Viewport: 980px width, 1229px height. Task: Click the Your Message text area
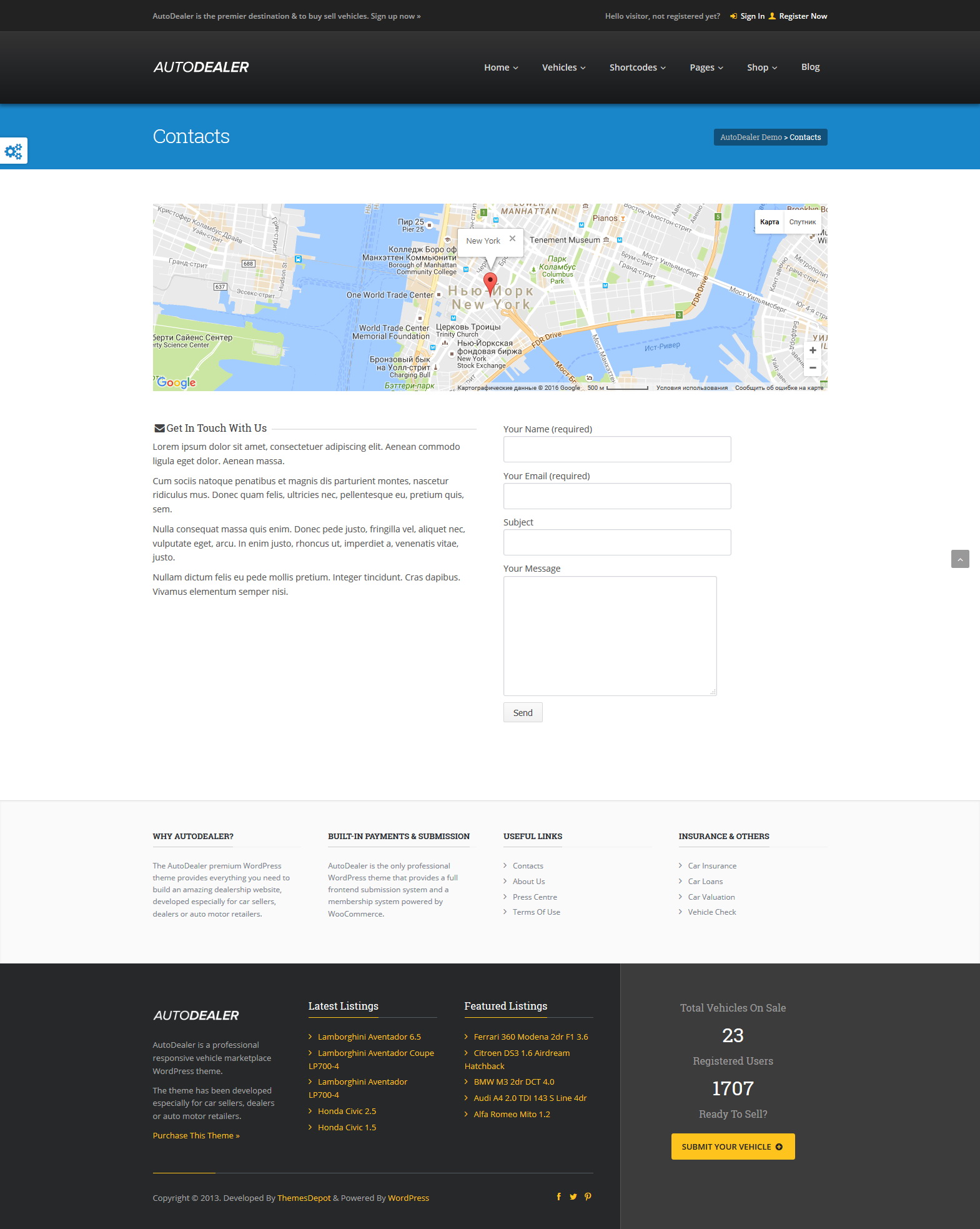point(610,636)
